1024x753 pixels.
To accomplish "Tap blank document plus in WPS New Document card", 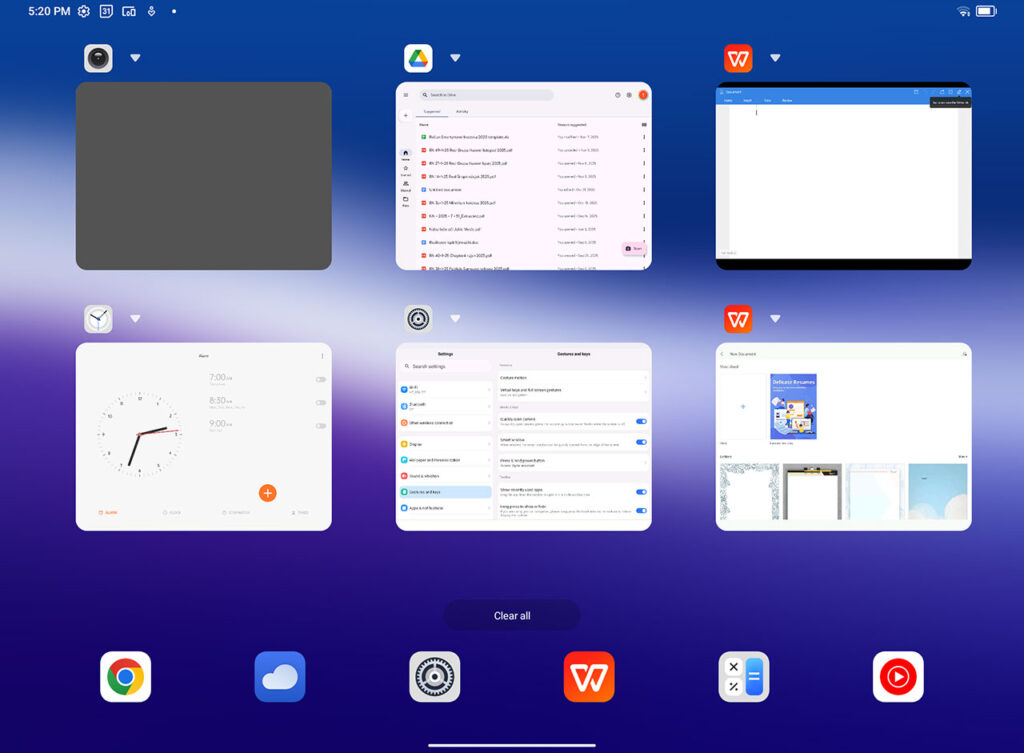I will [743, 406].
